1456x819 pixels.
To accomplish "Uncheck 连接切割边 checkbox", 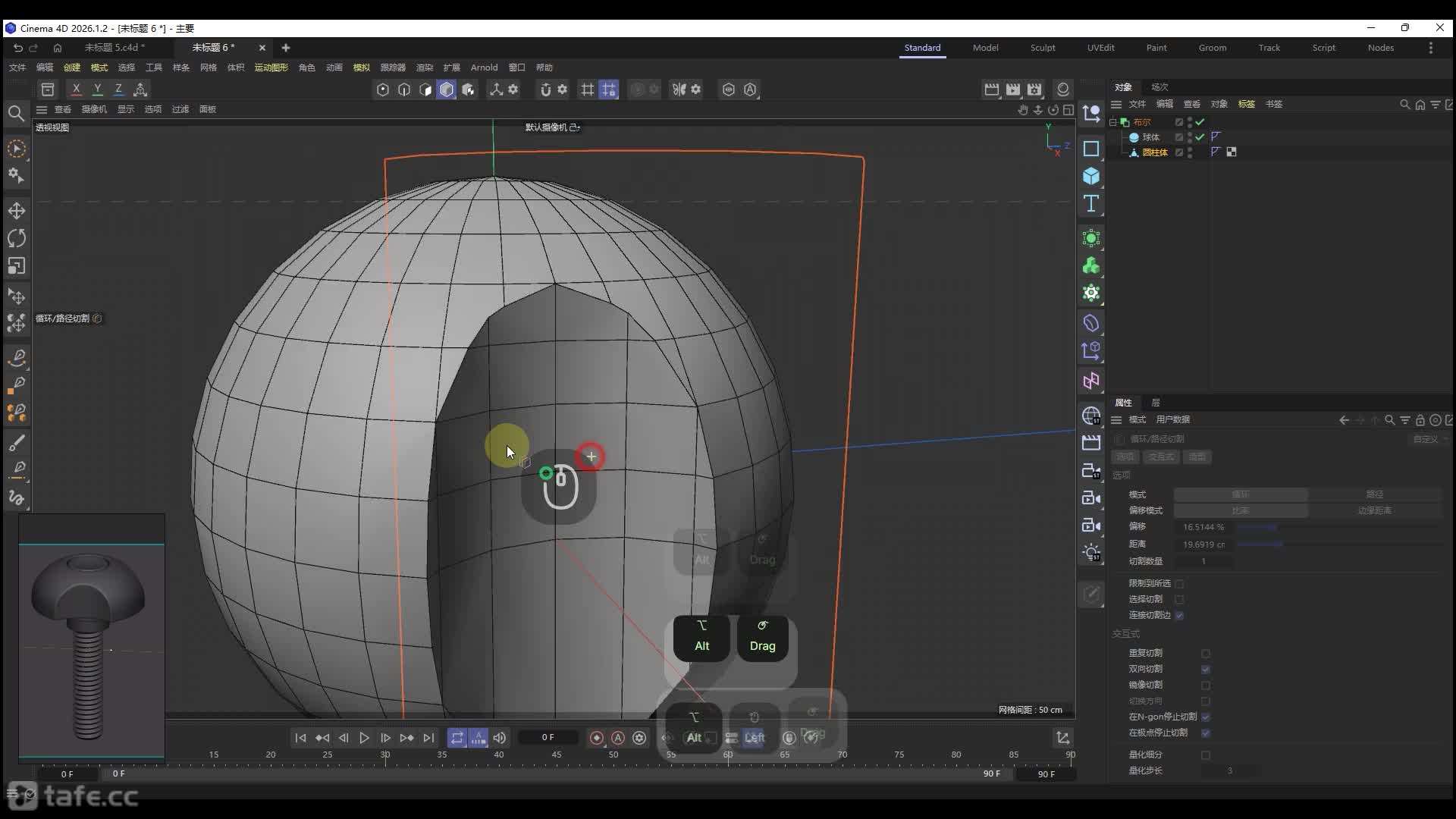I will point(1179,616).
